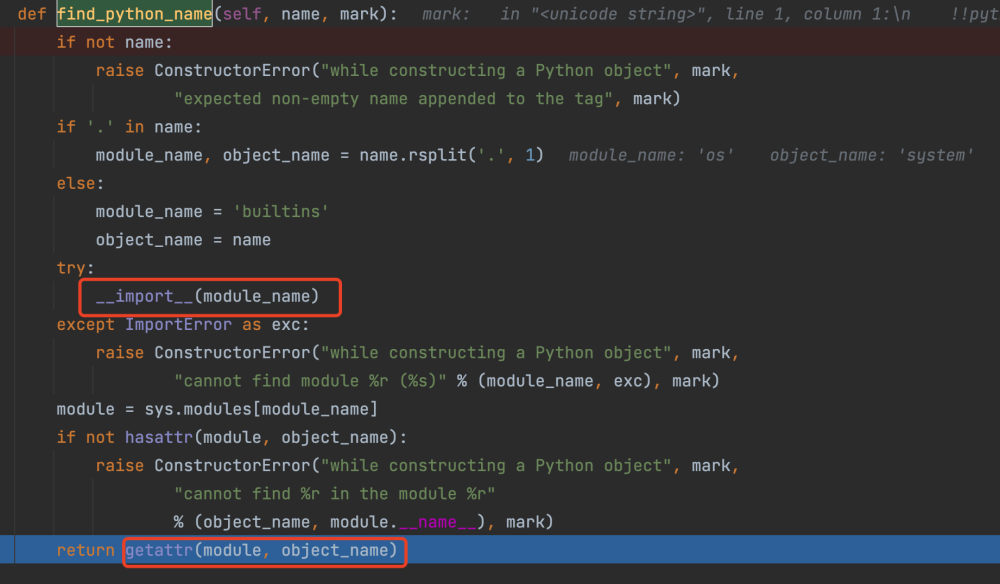Image resolution: width=1000 pixels, height=584 pixels.
Task: Click the try keyword
Action: pyautogui.click(x=75, y=268)
